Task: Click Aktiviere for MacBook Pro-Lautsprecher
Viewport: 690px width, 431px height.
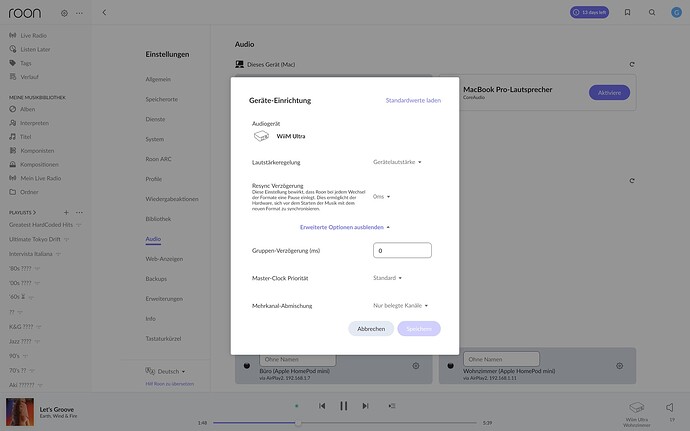Action: click(x=609, y=92)
